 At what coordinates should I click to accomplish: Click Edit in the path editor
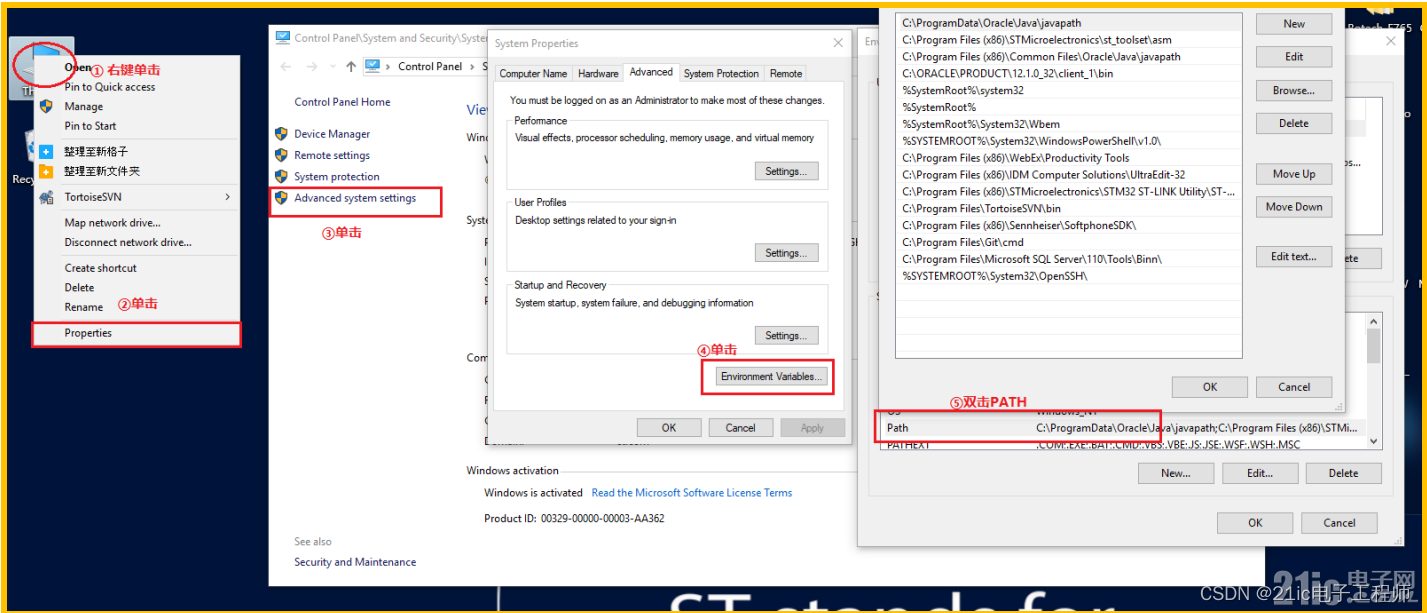[x=1294, y=57]
